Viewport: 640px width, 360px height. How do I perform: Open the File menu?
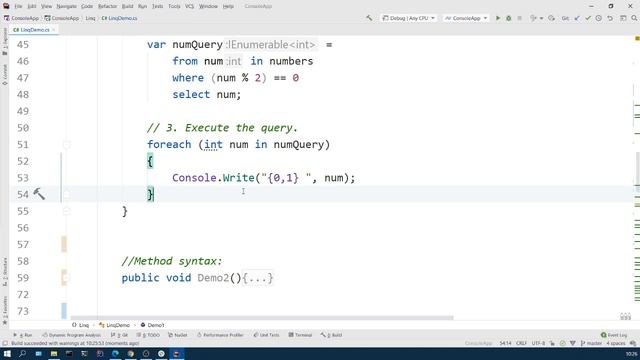(x=18, y=6)
